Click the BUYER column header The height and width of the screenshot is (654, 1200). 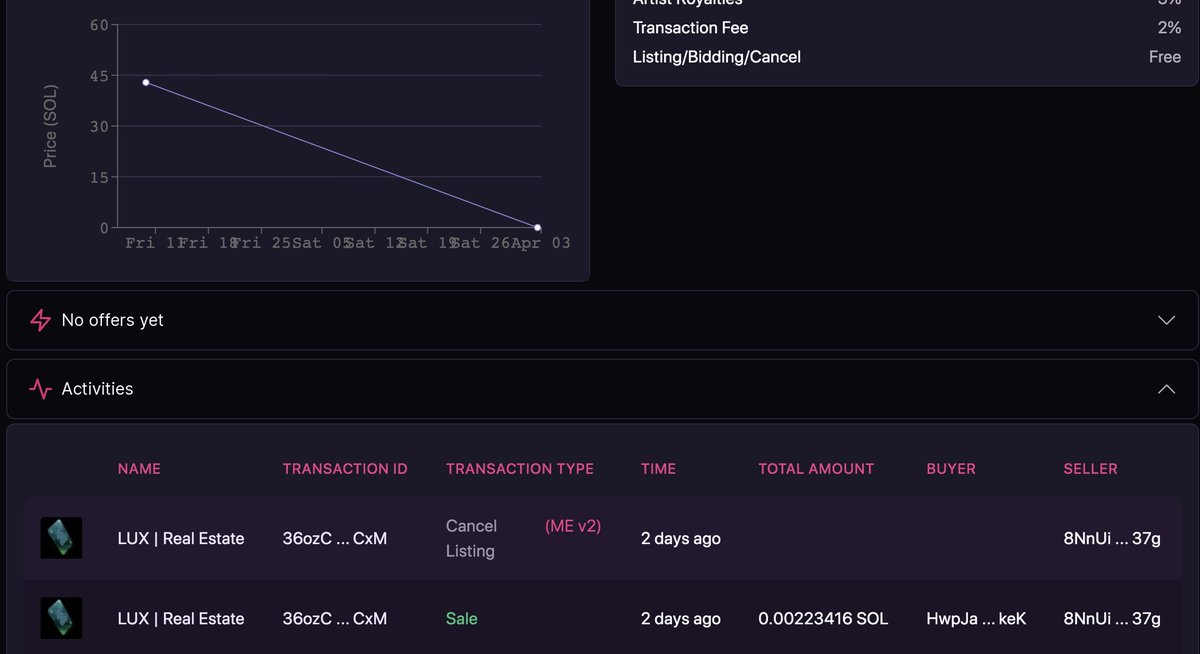point(951,468)
